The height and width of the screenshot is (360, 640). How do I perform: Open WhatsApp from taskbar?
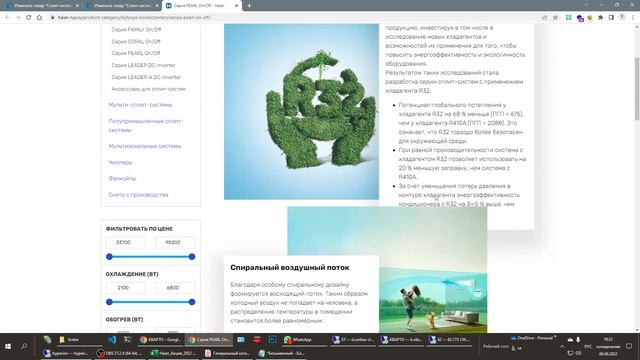coord(302,340)
